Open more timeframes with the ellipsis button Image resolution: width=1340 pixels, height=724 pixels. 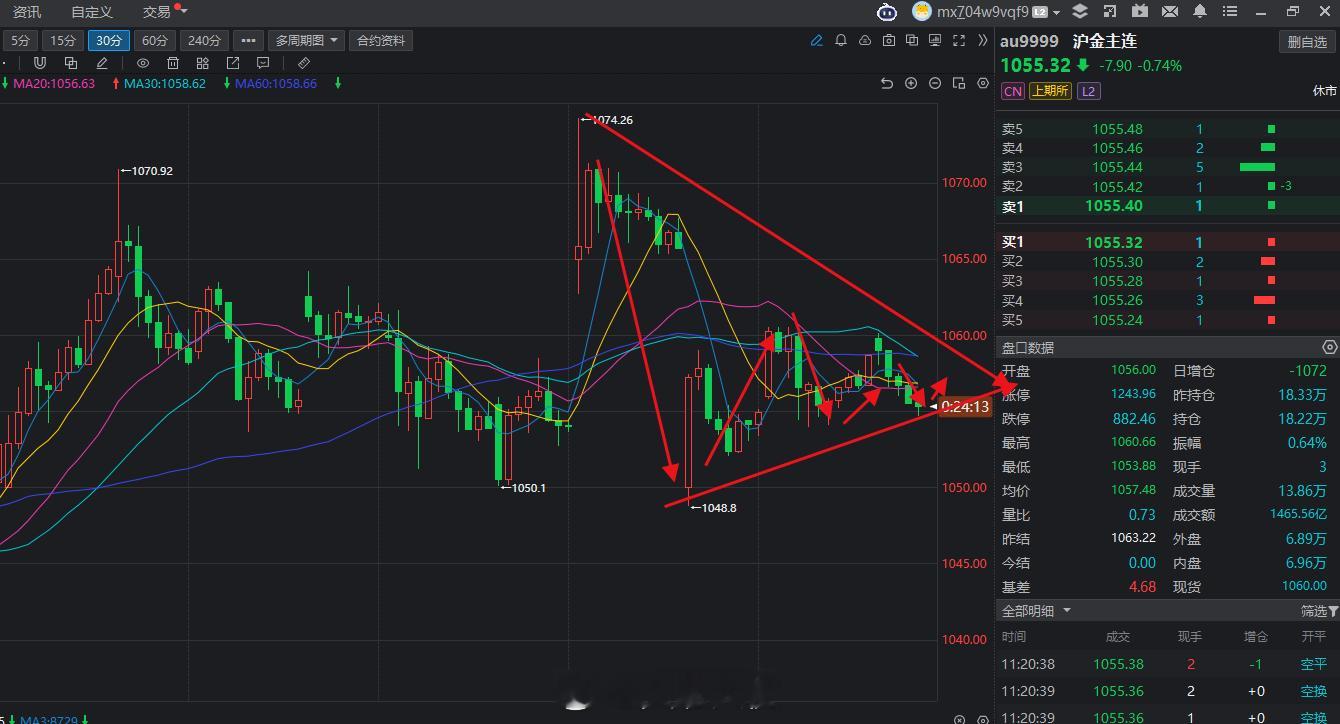pyautogui.click(x=247, y=41)
